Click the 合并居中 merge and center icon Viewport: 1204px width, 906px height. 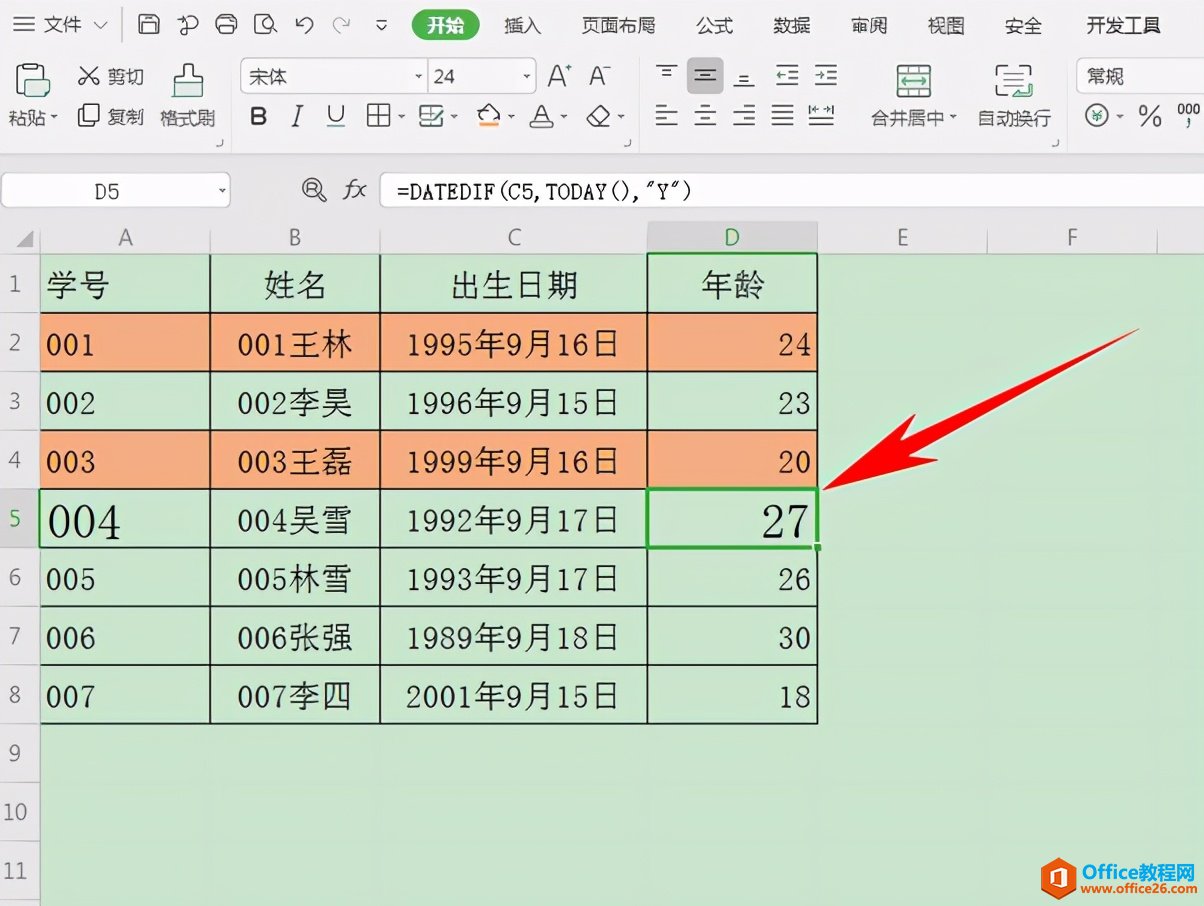click(913, 80)
